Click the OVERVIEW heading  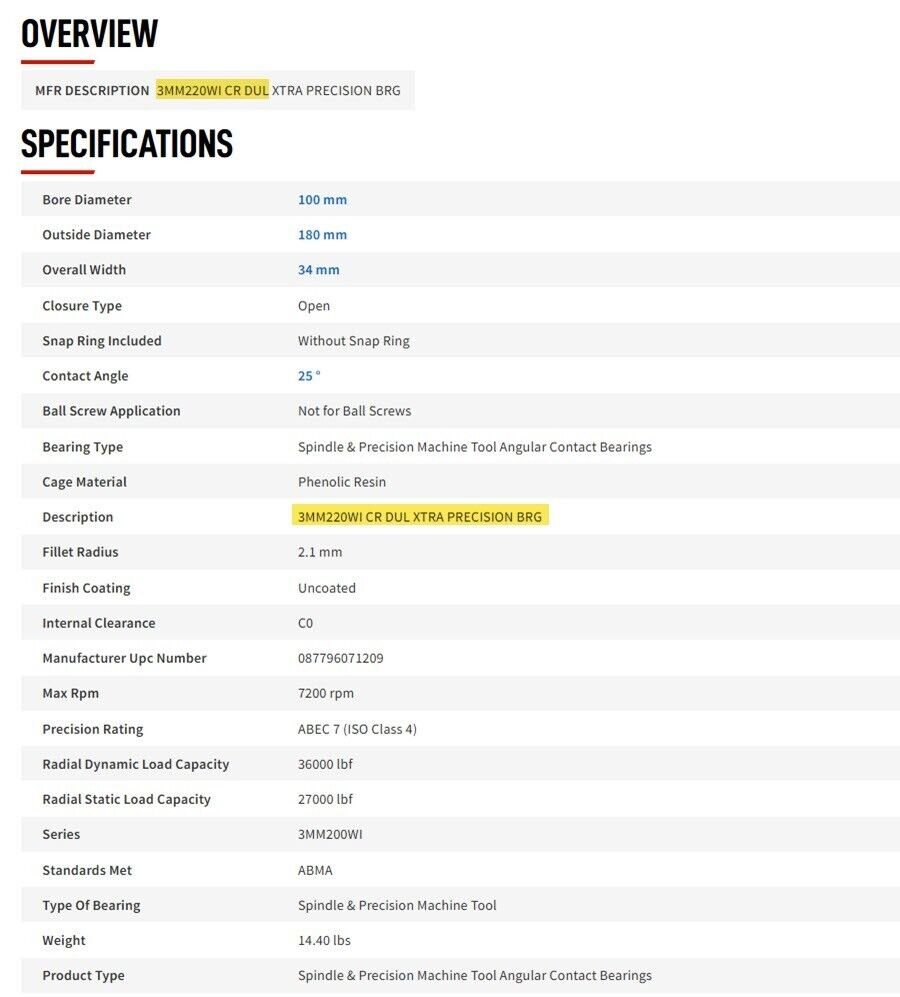click(90, 34)
